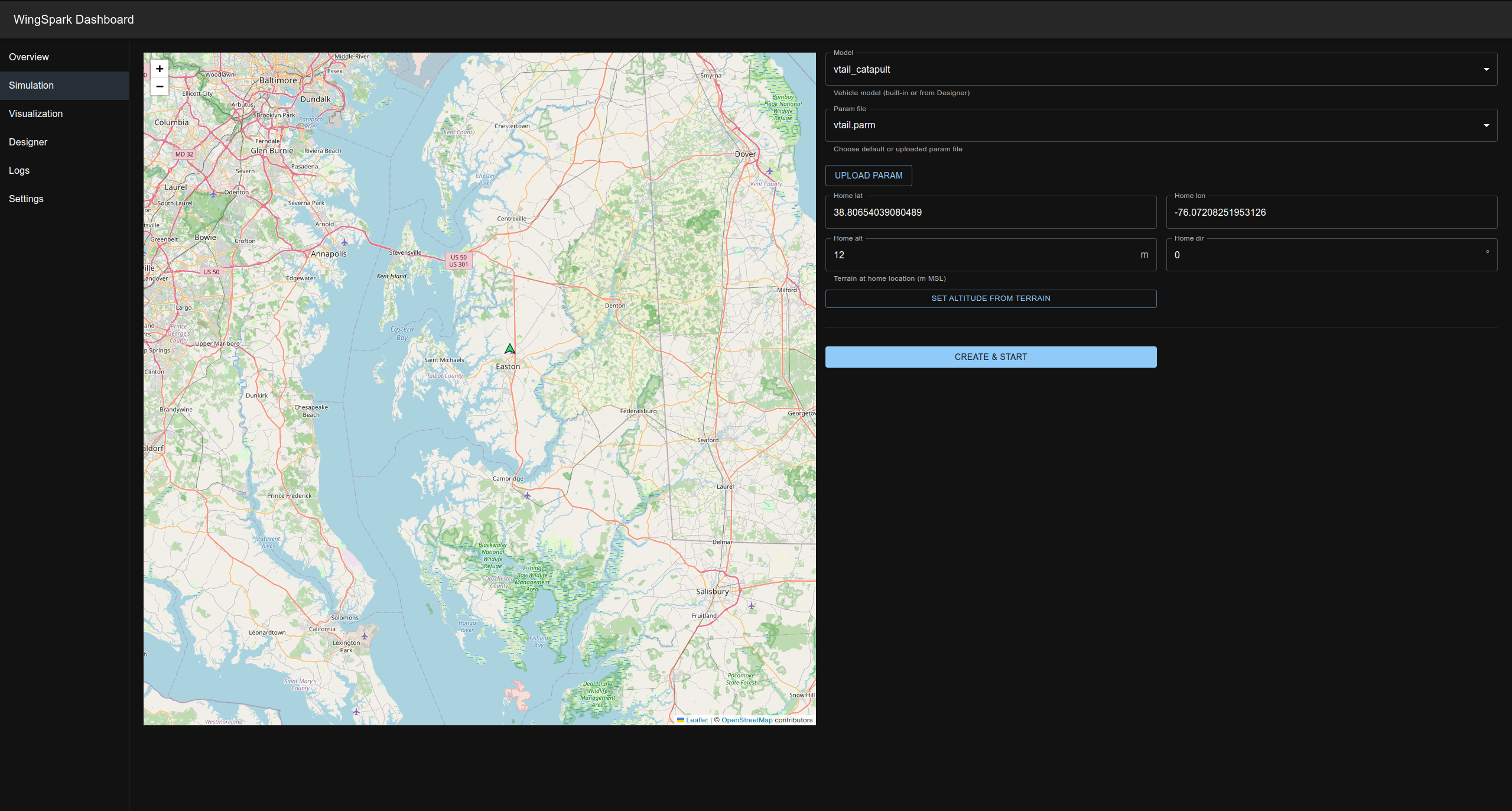Select the airplane icon near Stevensville
This screenshot has height=811, width=1512.
[x=343, y=242]
